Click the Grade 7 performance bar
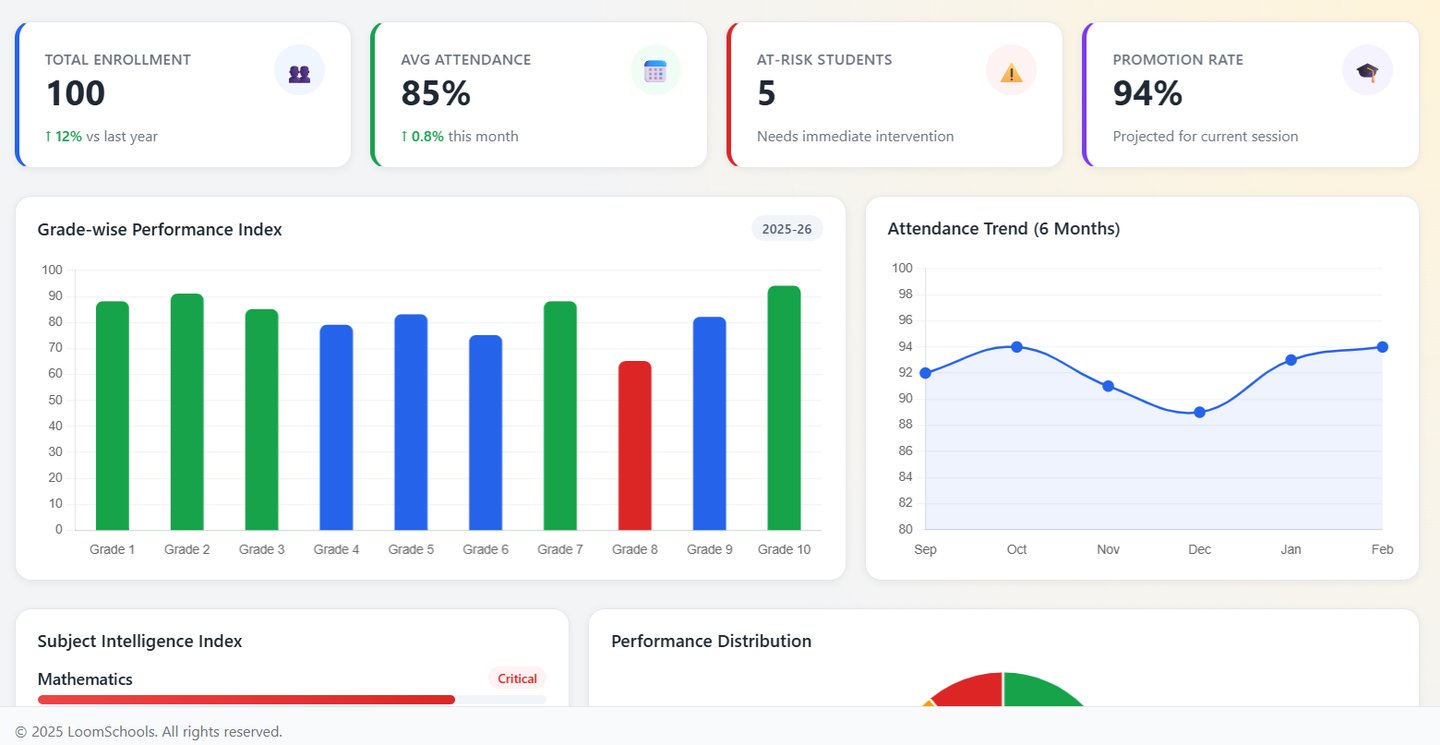This screenshot has width=1440, height=745. point(560,415)
